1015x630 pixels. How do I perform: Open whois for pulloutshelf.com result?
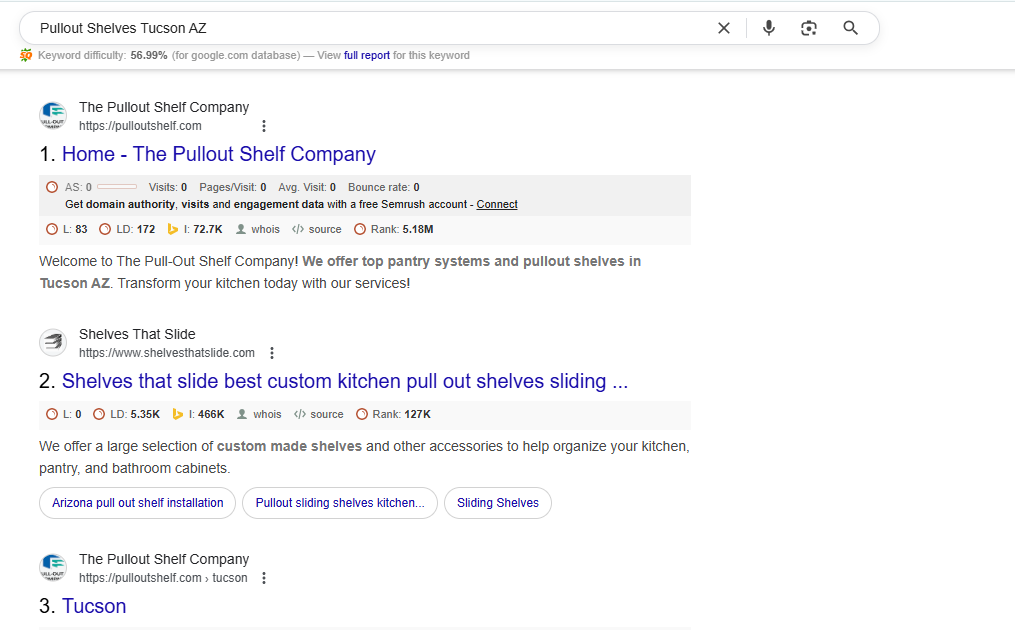(258, 230)
